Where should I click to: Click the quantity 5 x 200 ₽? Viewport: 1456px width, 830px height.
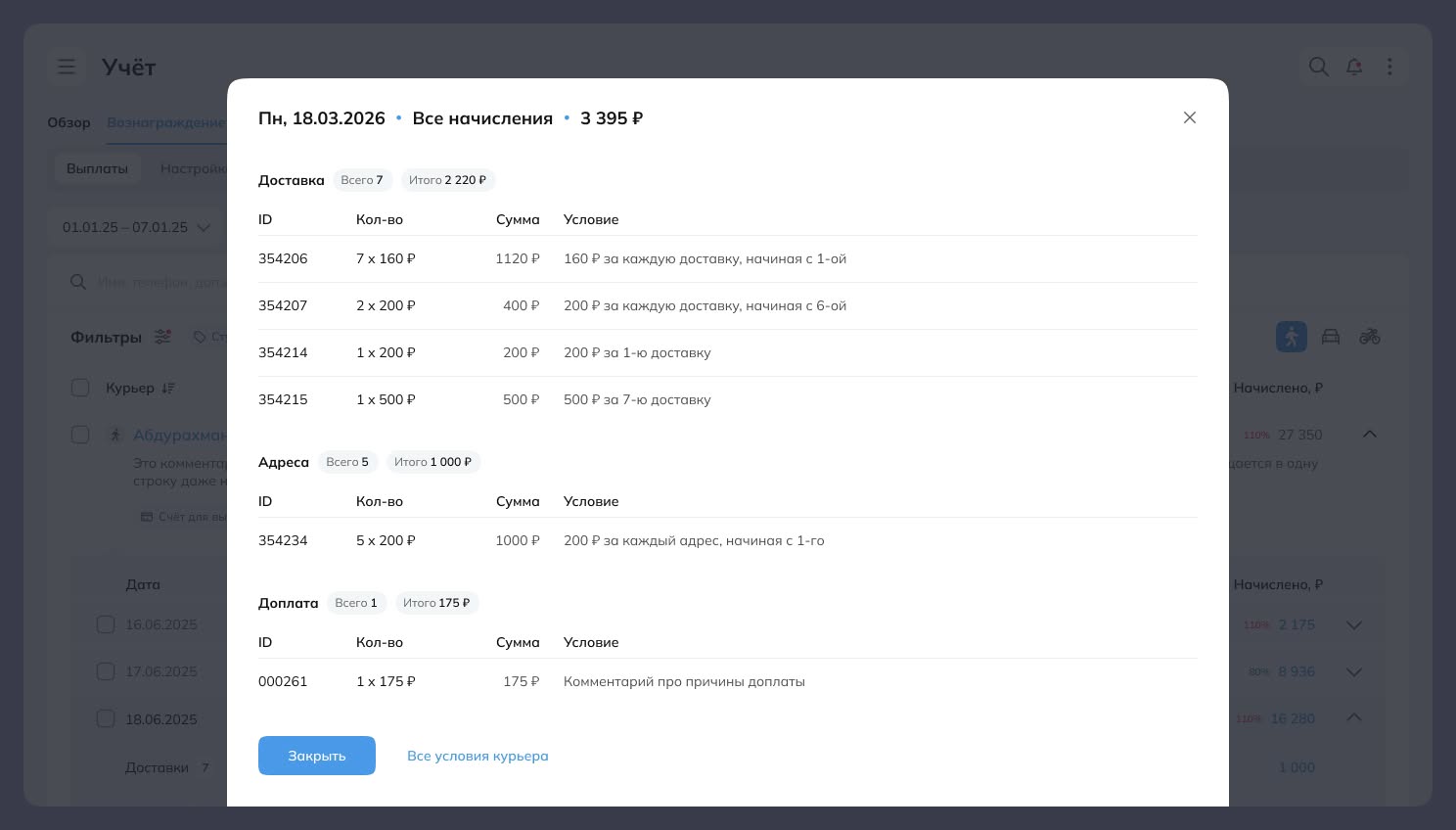386,540
